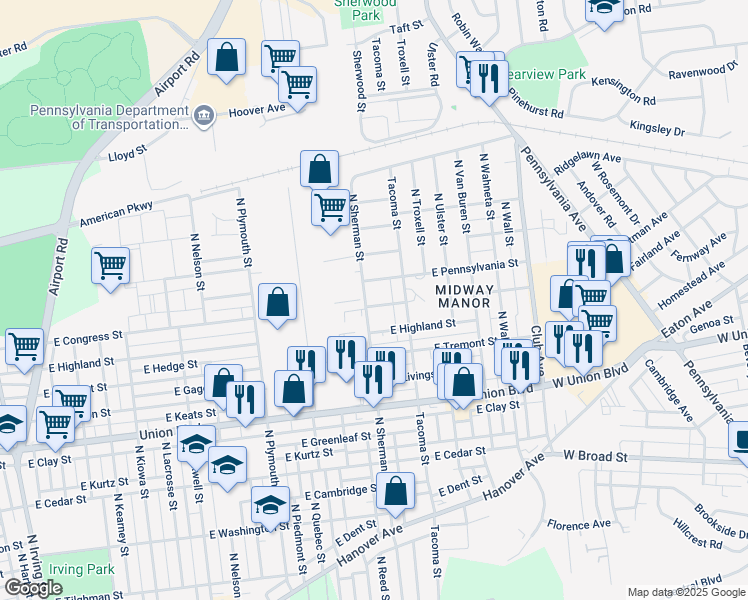
Task: Click the E Cedar St label near Tacoma St
Action: pos(460,453)
